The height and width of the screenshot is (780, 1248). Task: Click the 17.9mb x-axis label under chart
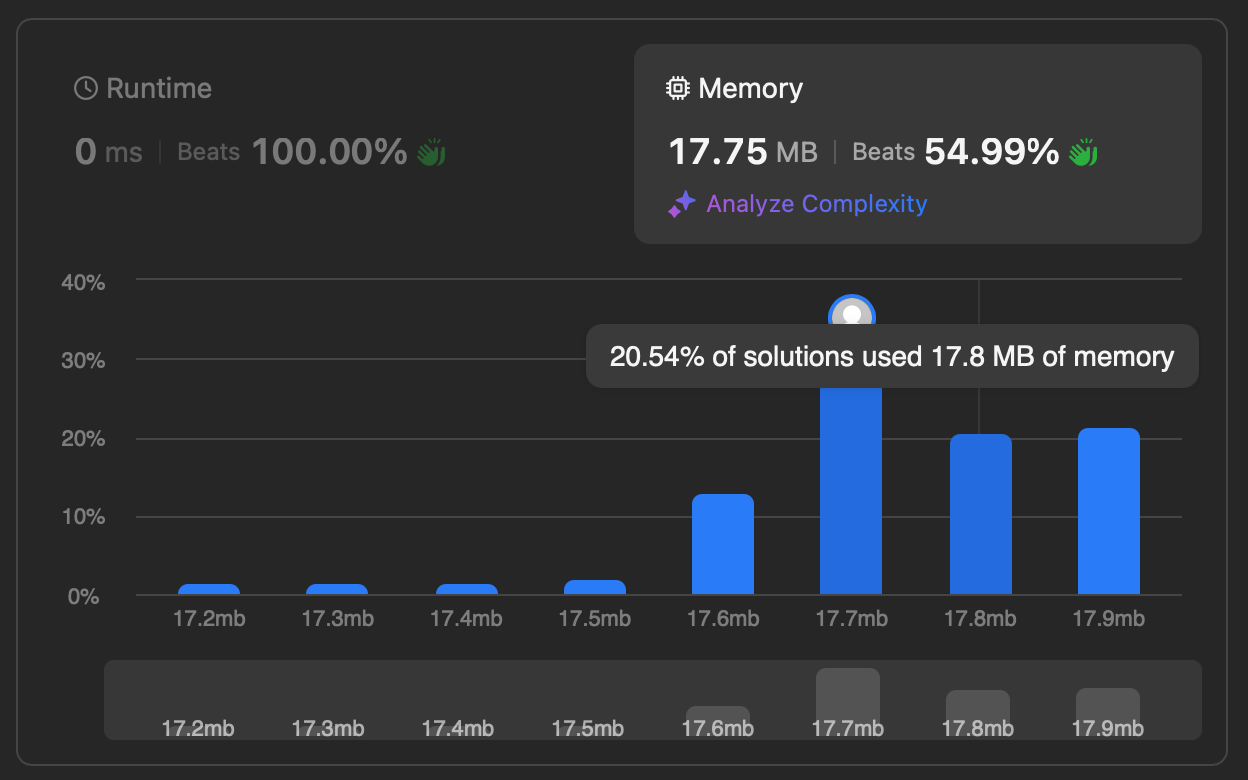point(1109,618)
